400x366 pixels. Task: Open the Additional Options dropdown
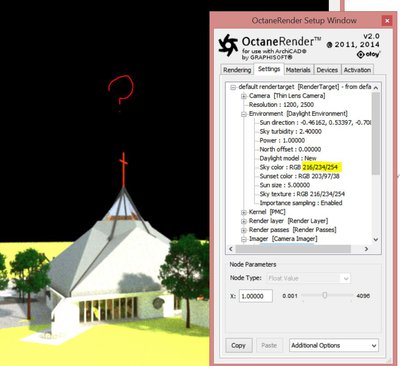334,346
